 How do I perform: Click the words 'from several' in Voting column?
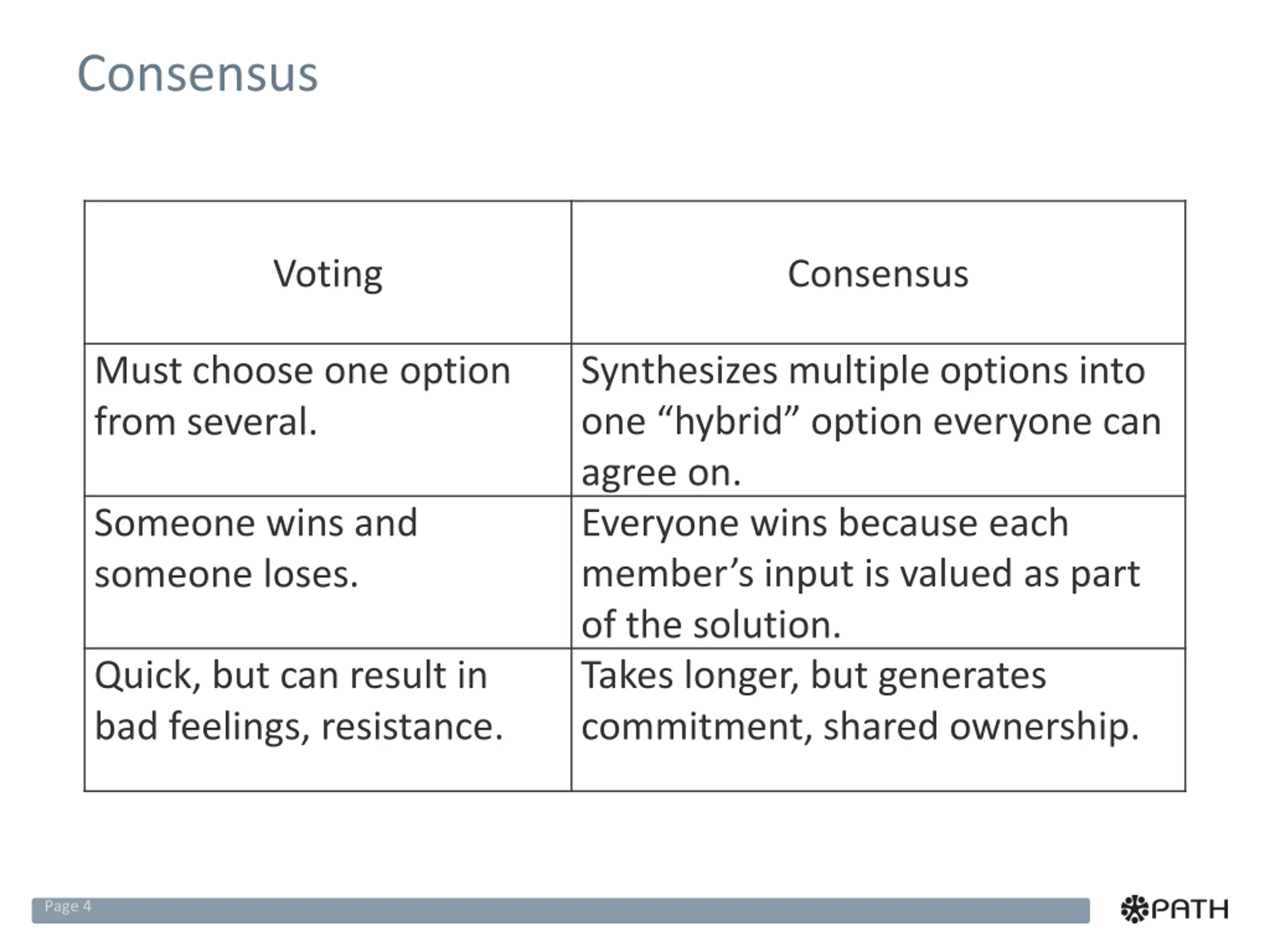205,422
